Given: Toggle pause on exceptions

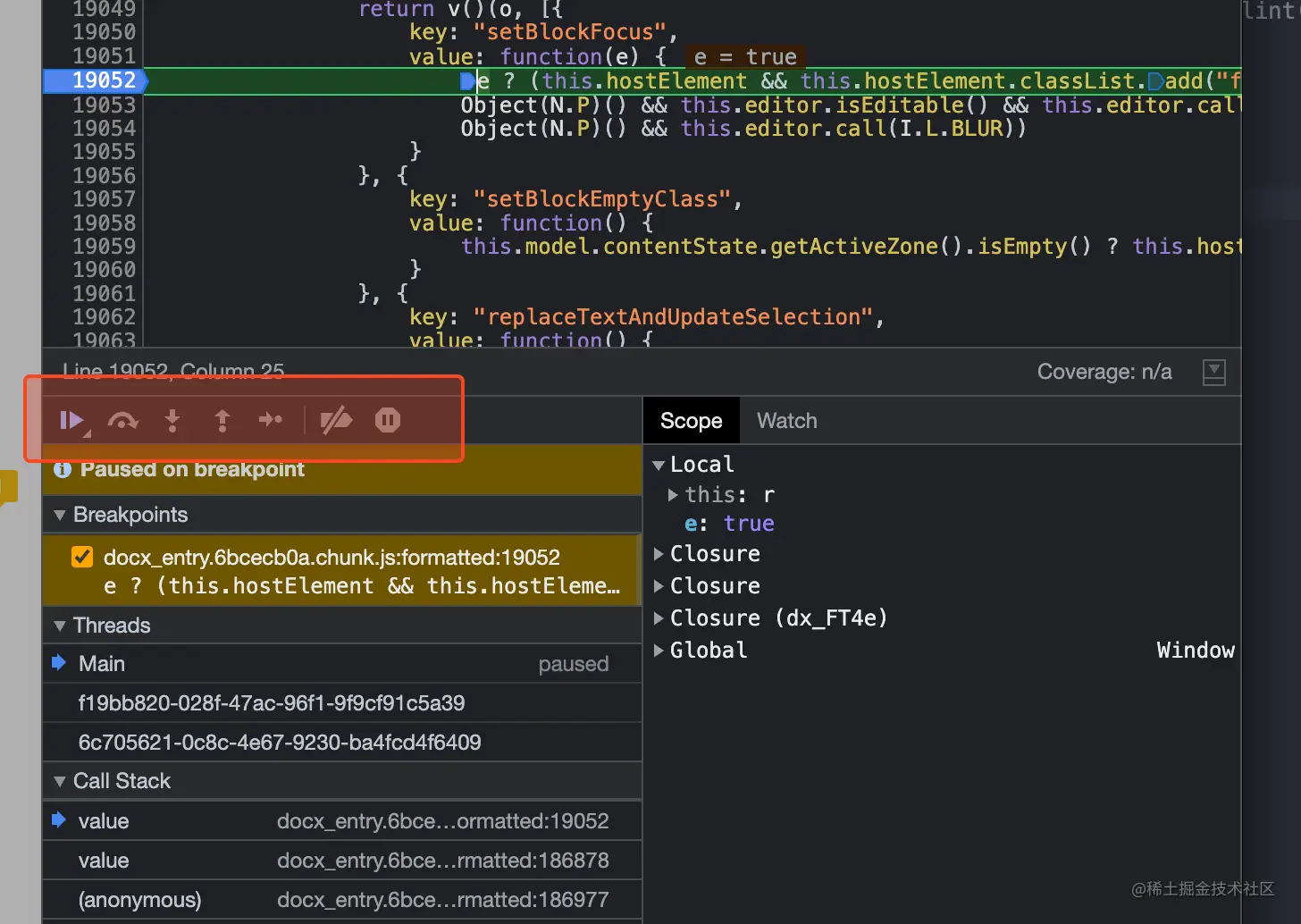Looking at the screenshot, I should (388, 420).
